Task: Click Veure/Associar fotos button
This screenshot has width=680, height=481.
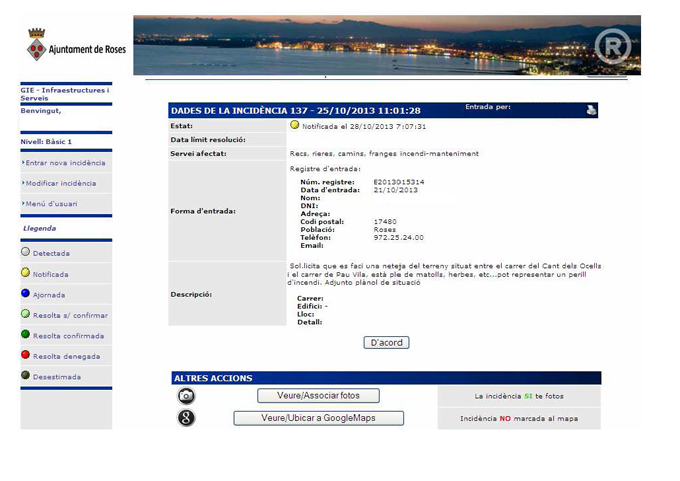Action: 318,396
